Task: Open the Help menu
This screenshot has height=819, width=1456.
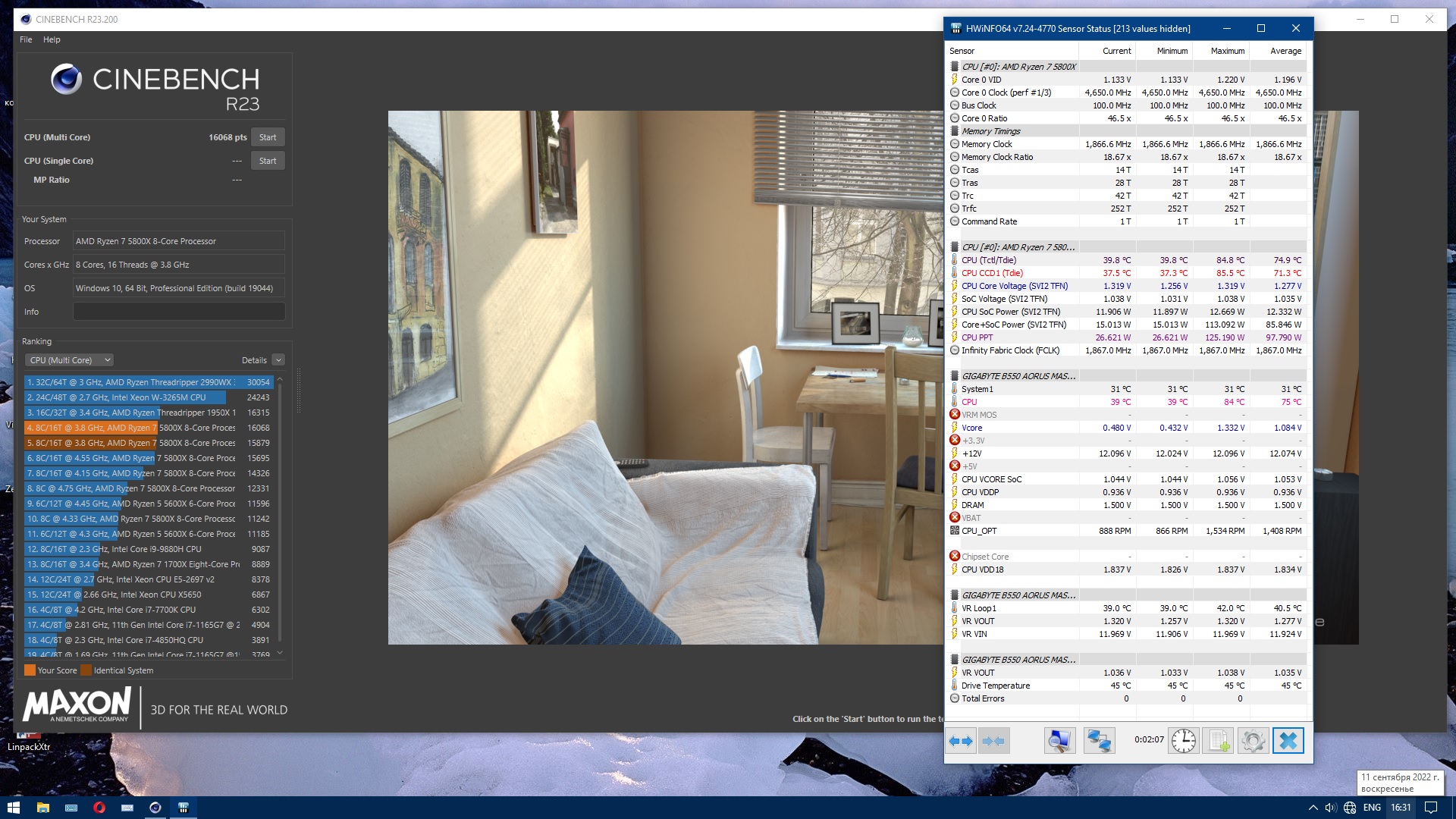Action: point(52,39)
